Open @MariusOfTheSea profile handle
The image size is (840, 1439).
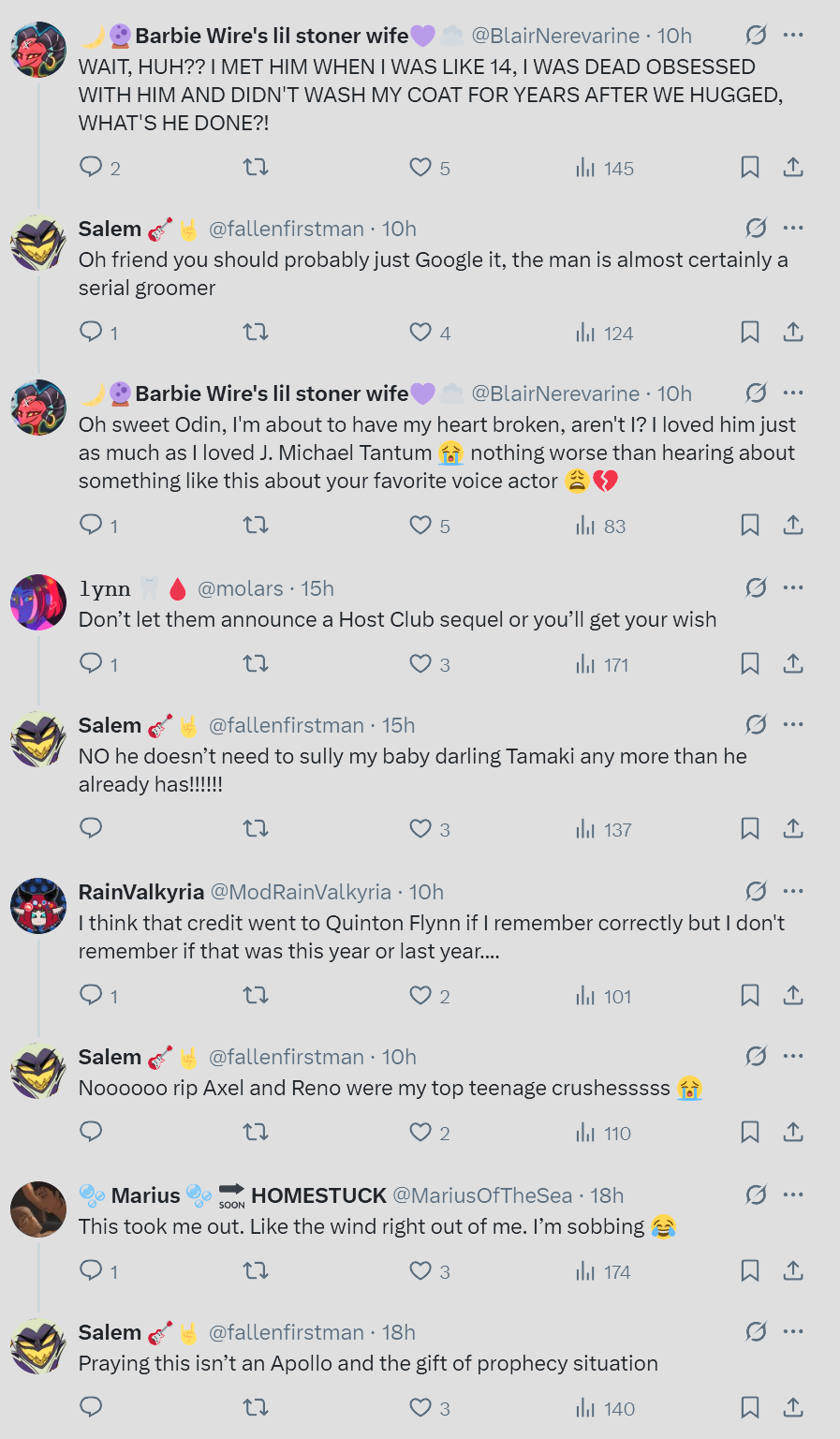coord(482,1195)
